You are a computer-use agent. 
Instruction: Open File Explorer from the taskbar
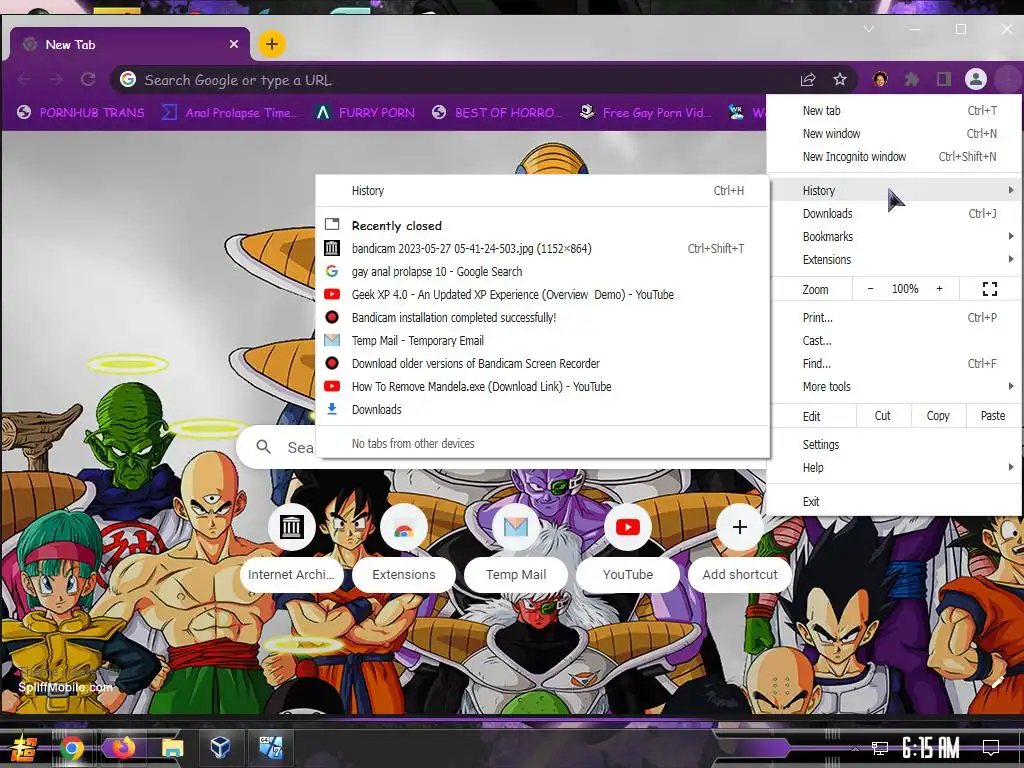pos(172,748)
